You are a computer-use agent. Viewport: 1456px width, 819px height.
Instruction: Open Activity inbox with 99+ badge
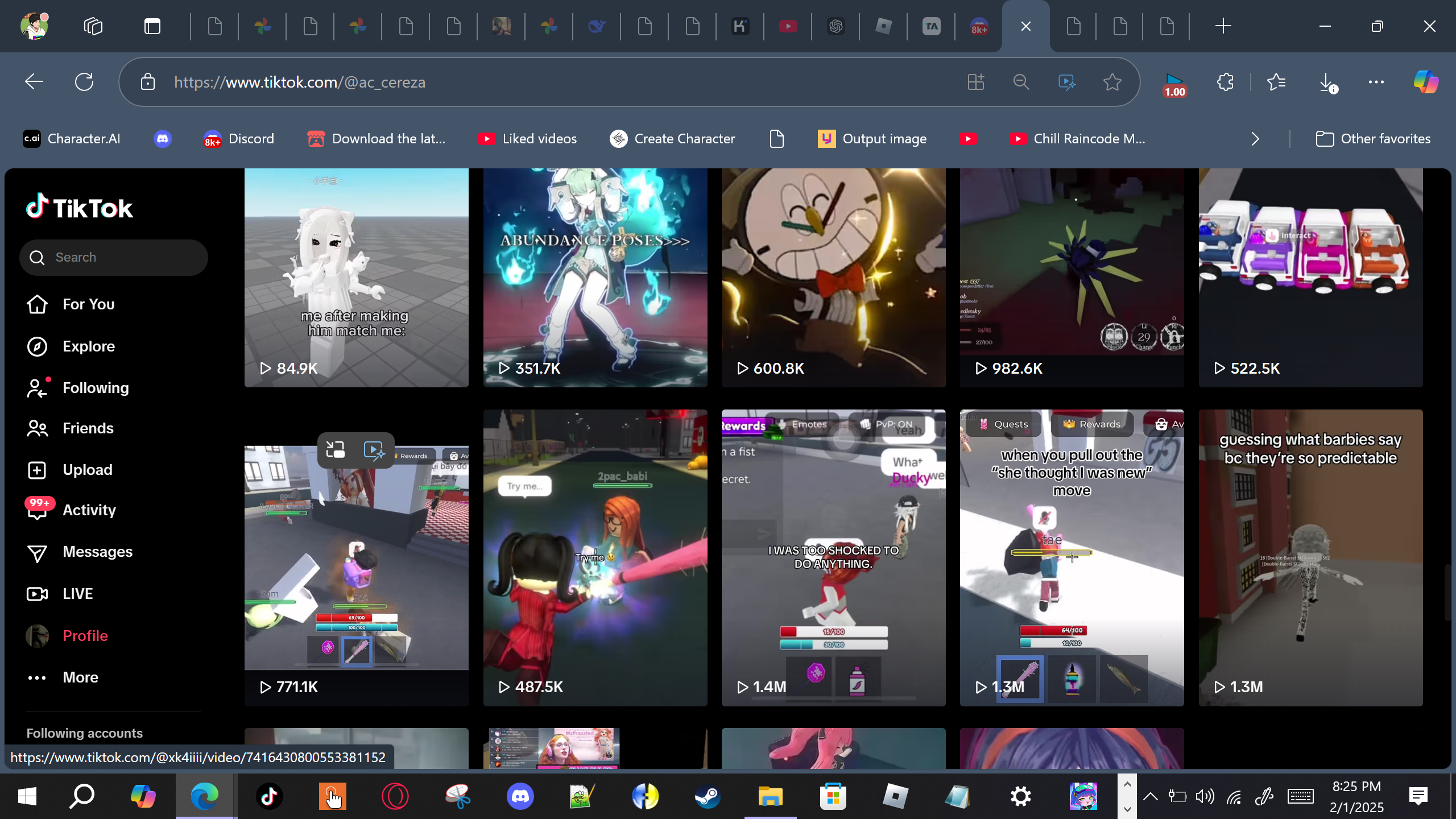[x=37, y=510]
